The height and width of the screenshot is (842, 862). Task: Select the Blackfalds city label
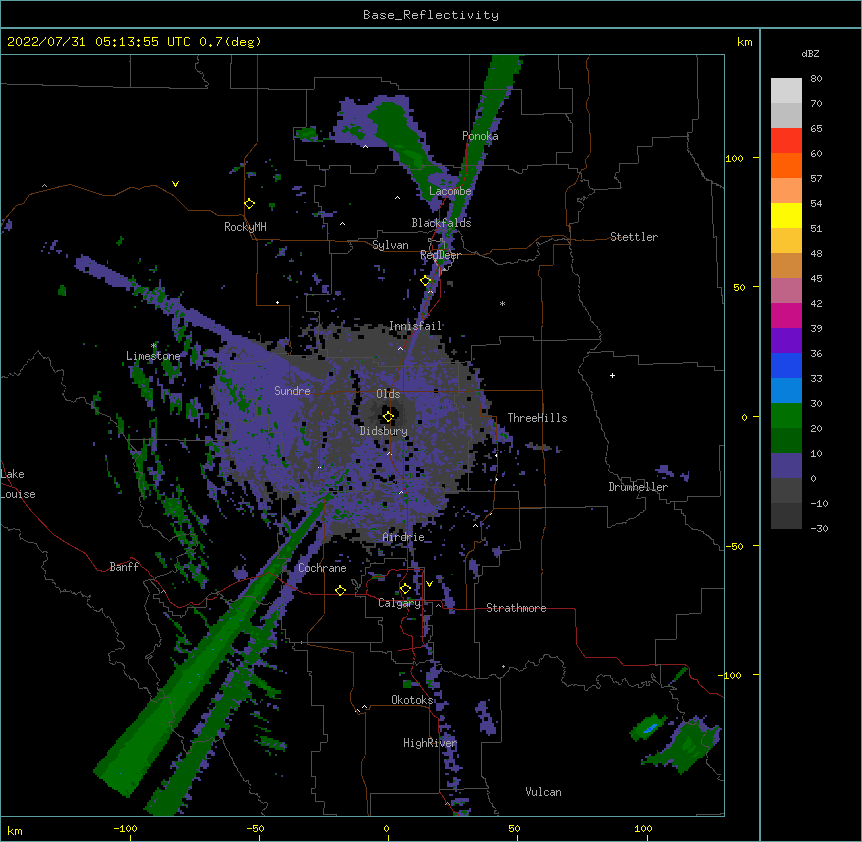pos(441,223)
